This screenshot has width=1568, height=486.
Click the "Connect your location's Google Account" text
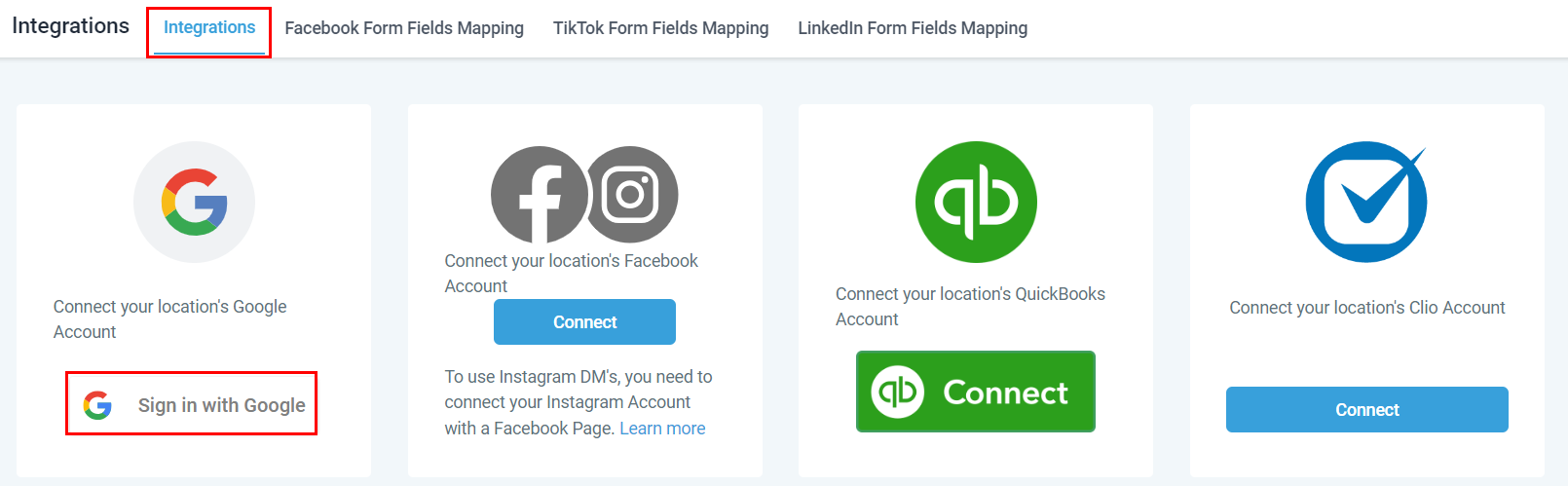pos(169,318)
